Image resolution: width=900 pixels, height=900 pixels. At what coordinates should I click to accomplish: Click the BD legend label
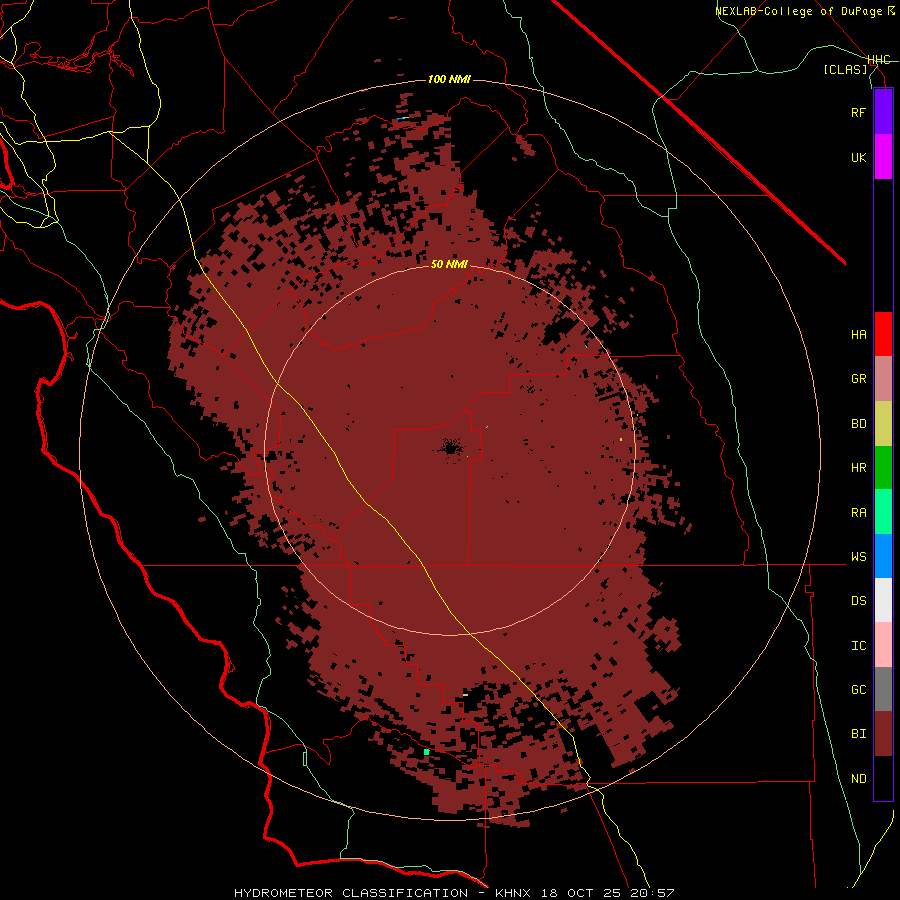pyautogui.click(x=859, y=424)
